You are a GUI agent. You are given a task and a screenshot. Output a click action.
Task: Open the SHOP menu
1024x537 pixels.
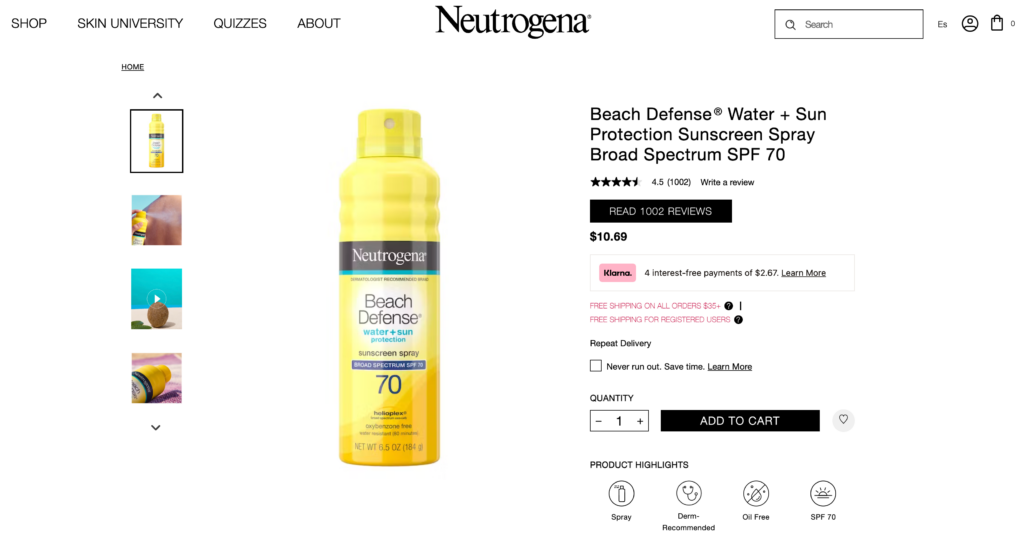(29, 24)
